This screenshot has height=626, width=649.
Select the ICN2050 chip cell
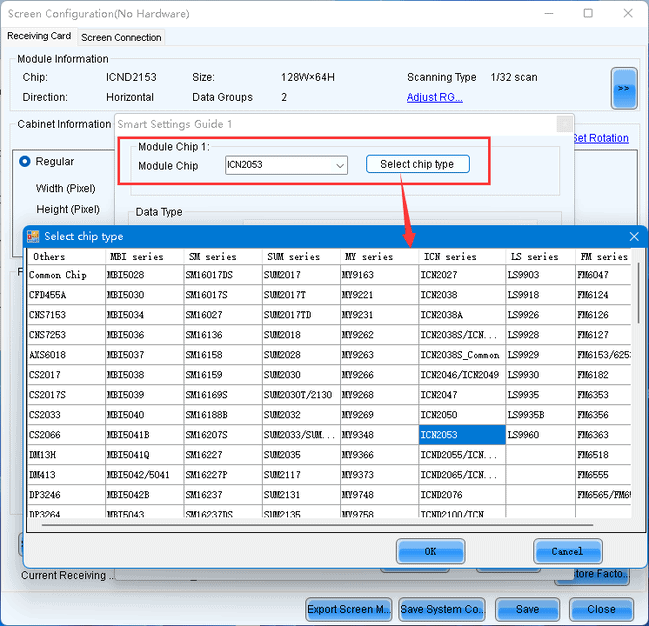(x=462, y=415)
